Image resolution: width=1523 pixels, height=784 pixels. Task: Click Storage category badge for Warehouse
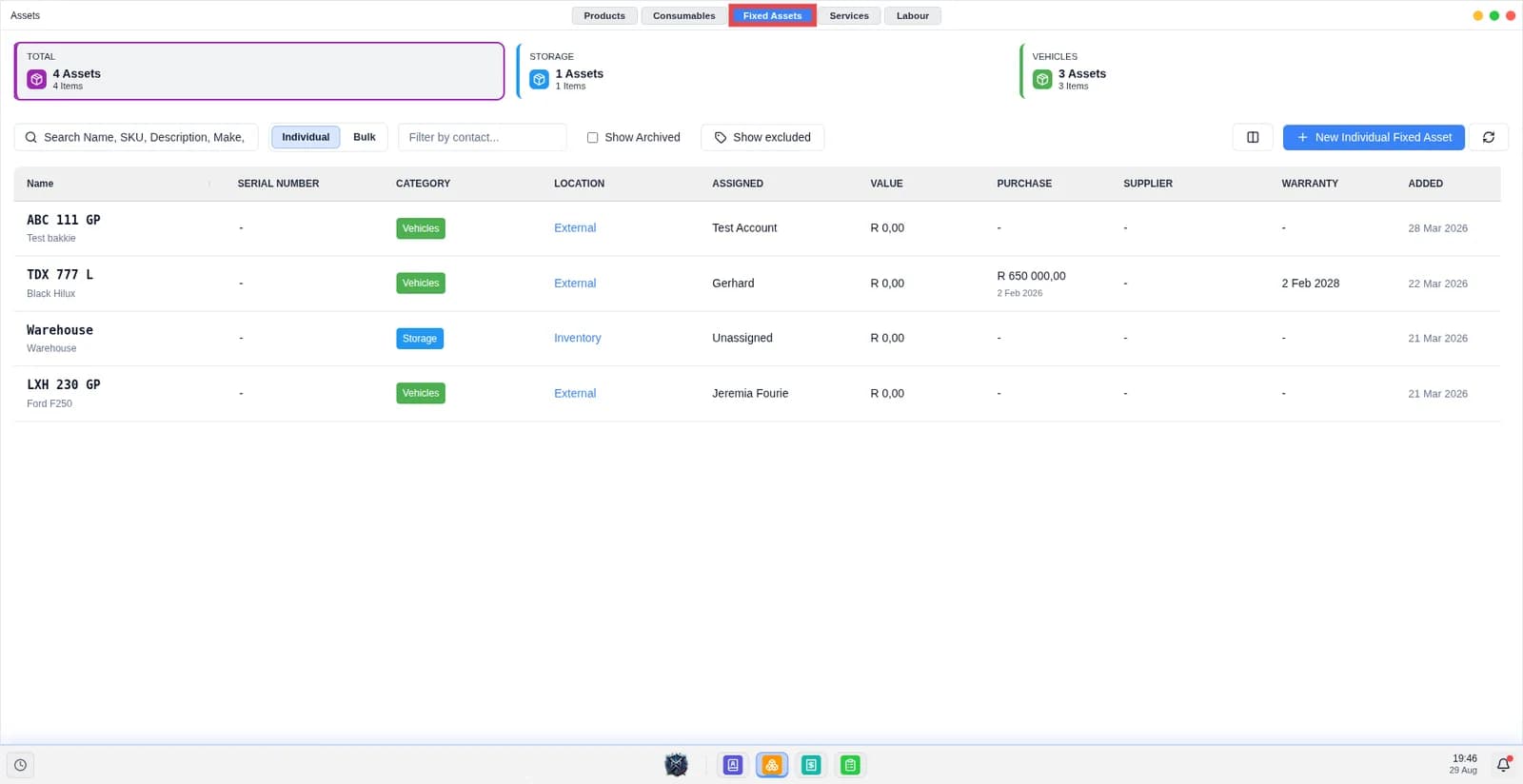pyautogui.click(x=420, y=338)
